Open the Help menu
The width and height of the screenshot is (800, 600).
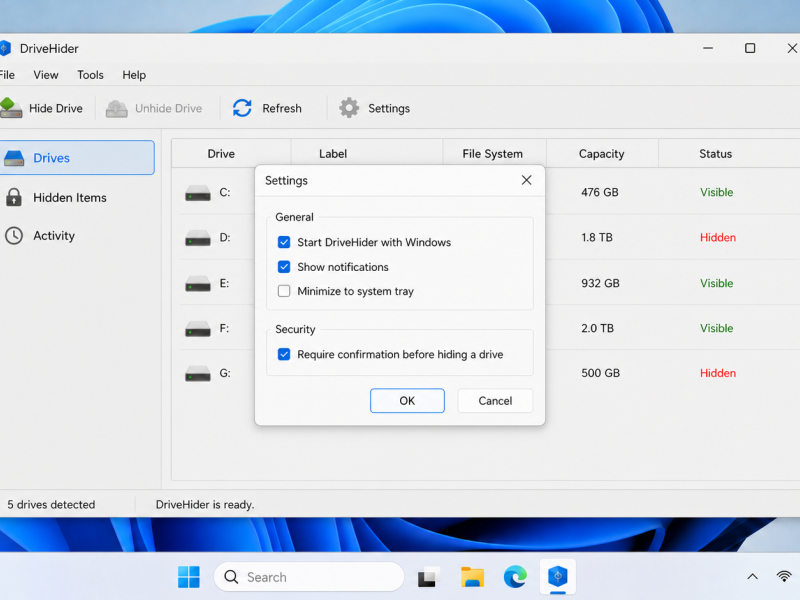pyautogui.click(x=134, y=75)
